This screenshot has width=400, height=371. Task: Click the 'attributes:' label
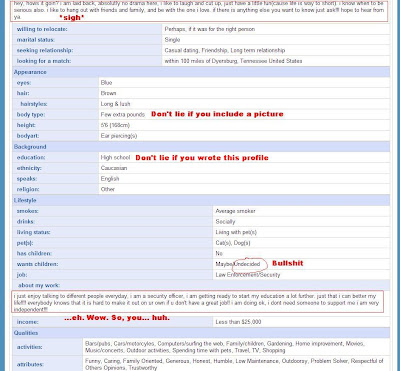point(30,365)
